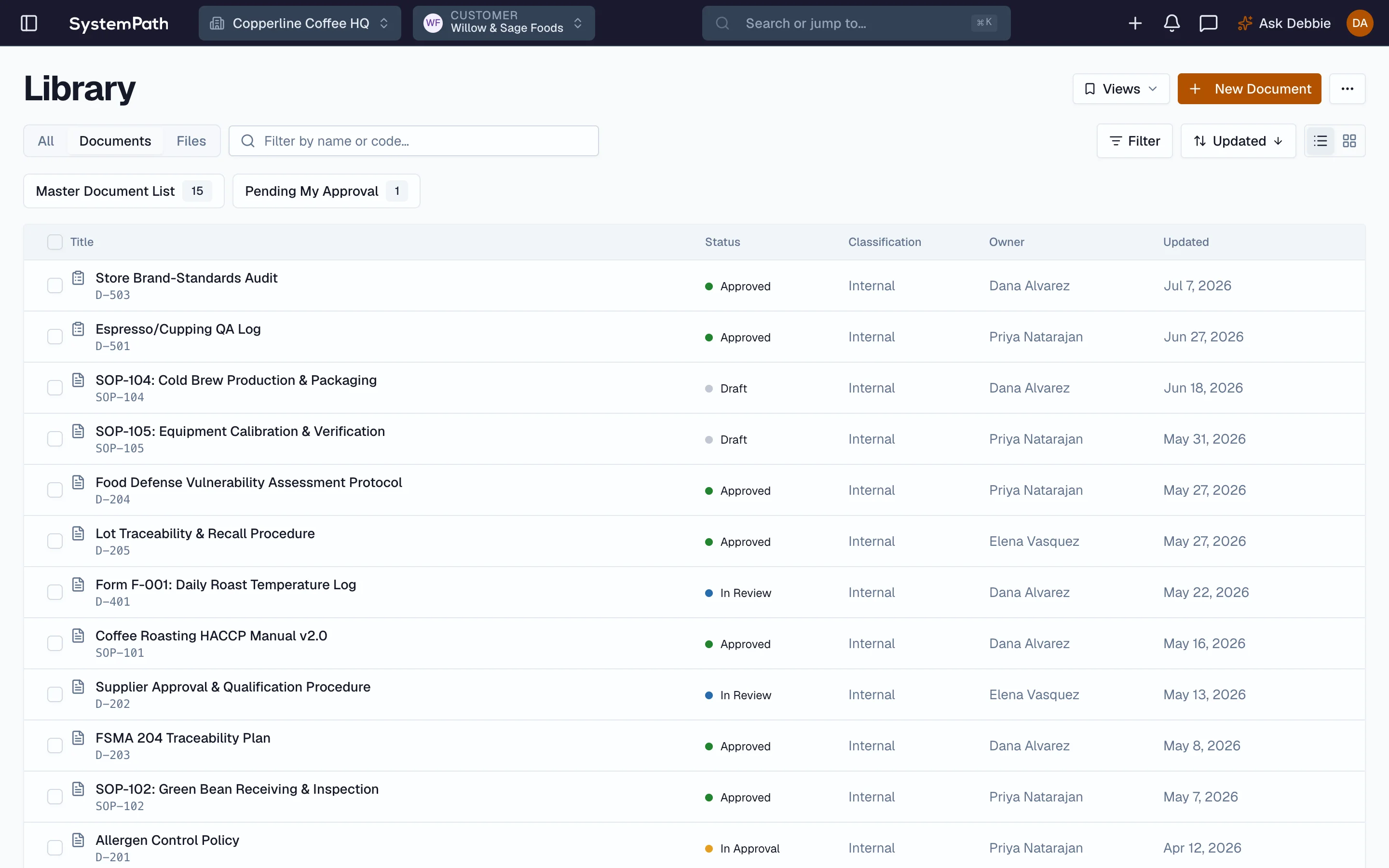This screenshot has width=1389, height=868.
Task: Click the building icon beside Copperline Coffee HQ
Action: point(217,23)
